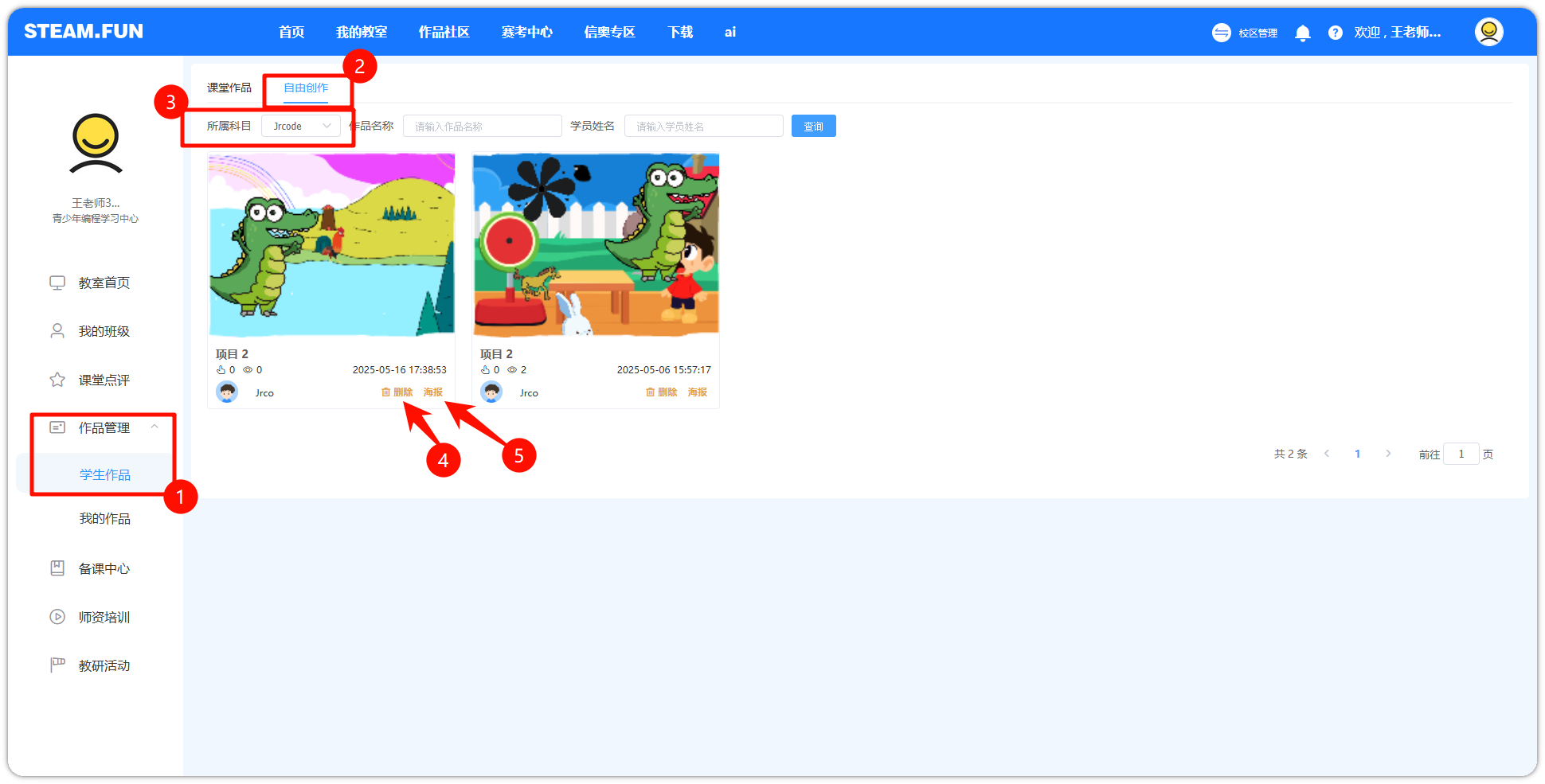Click like icon on 15:57:17 project
Image resolution: width=1545 pixels, height=784 pixels.
pos(485,370)
